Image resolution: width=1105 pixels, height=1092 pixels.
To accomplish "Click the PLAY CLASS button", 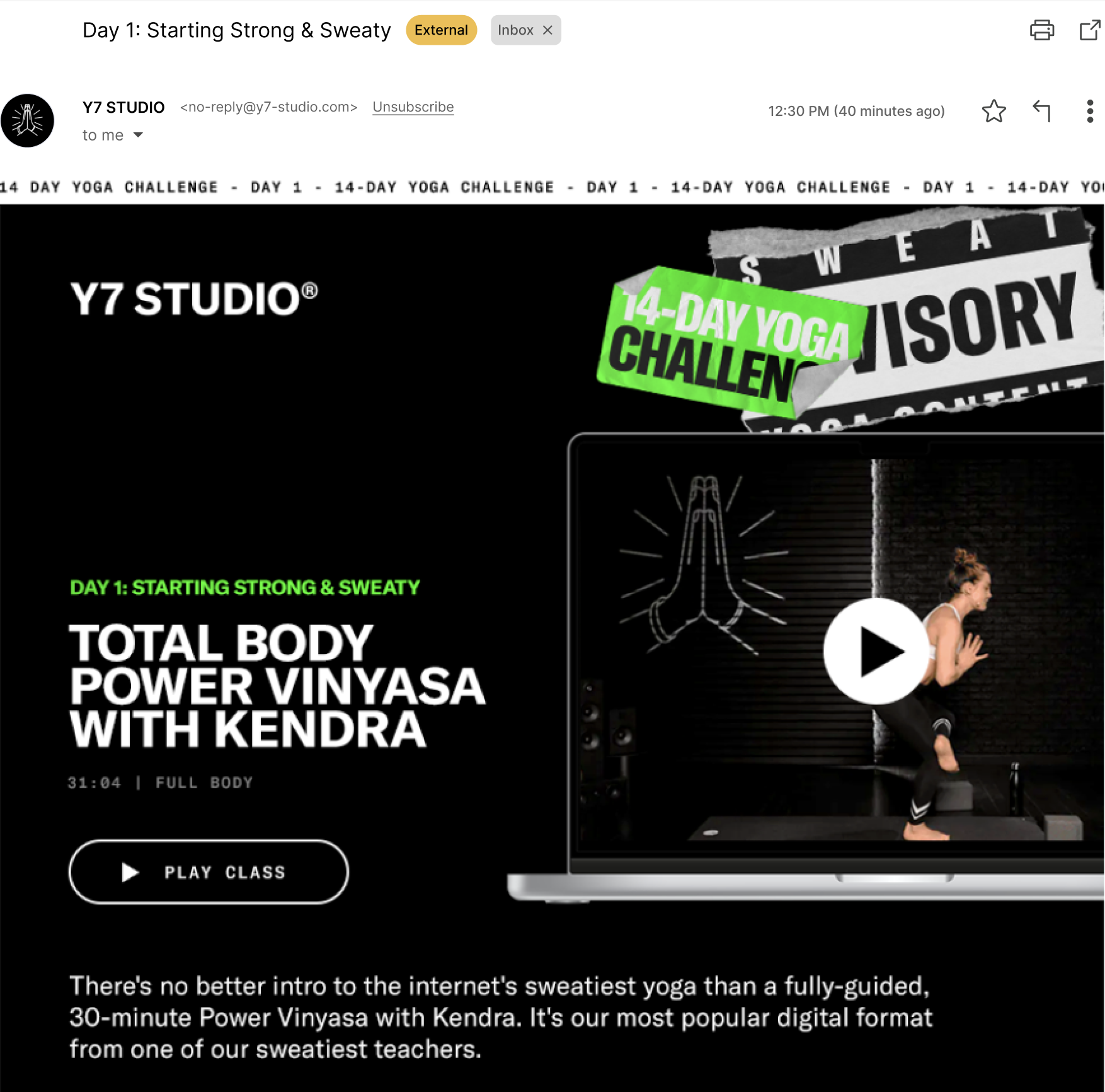I will [209, 872].
